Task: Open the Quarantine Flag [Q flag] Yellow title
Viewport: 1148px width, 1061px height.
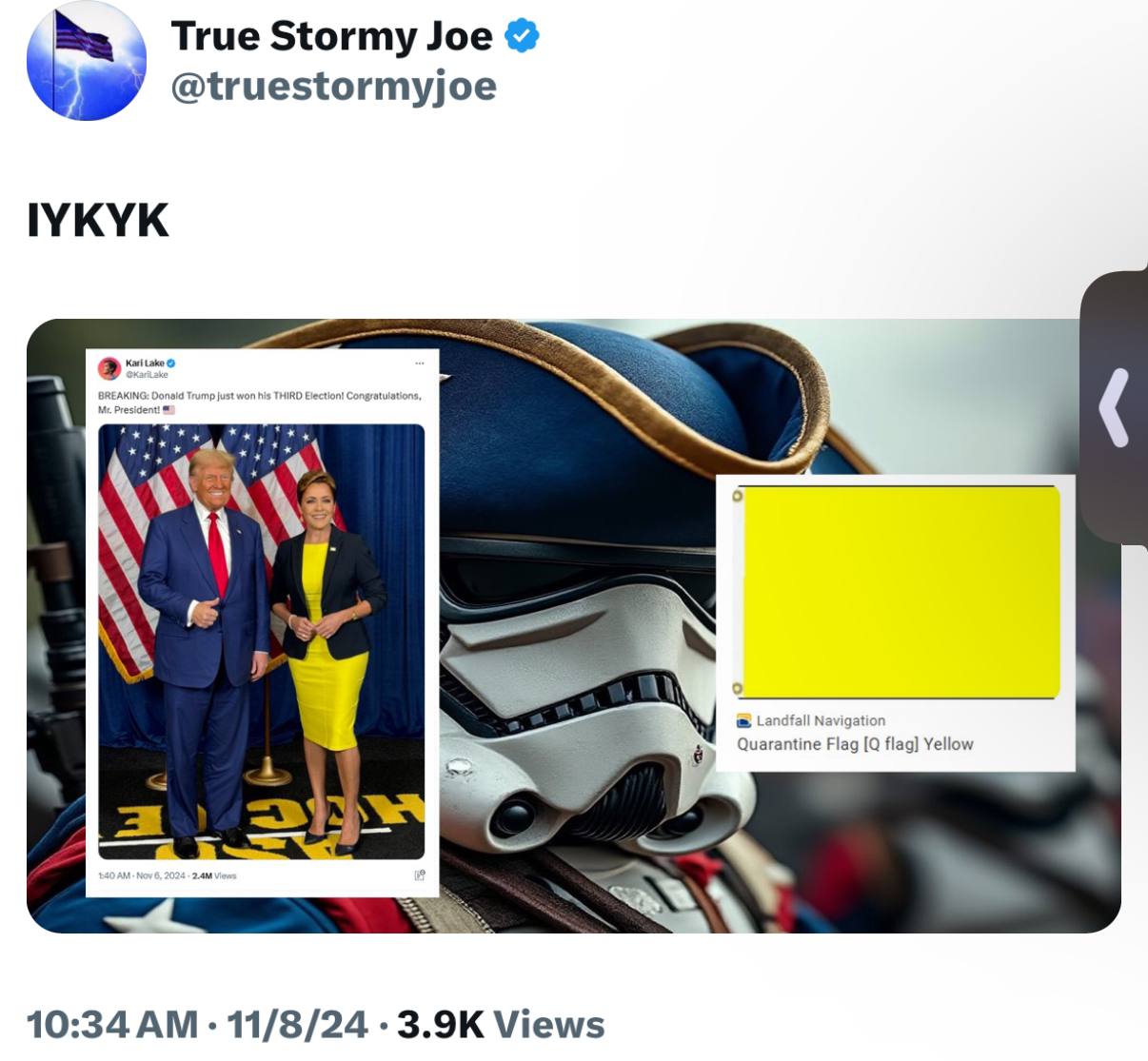Action: pyautogui.click(x=855, y=744)
